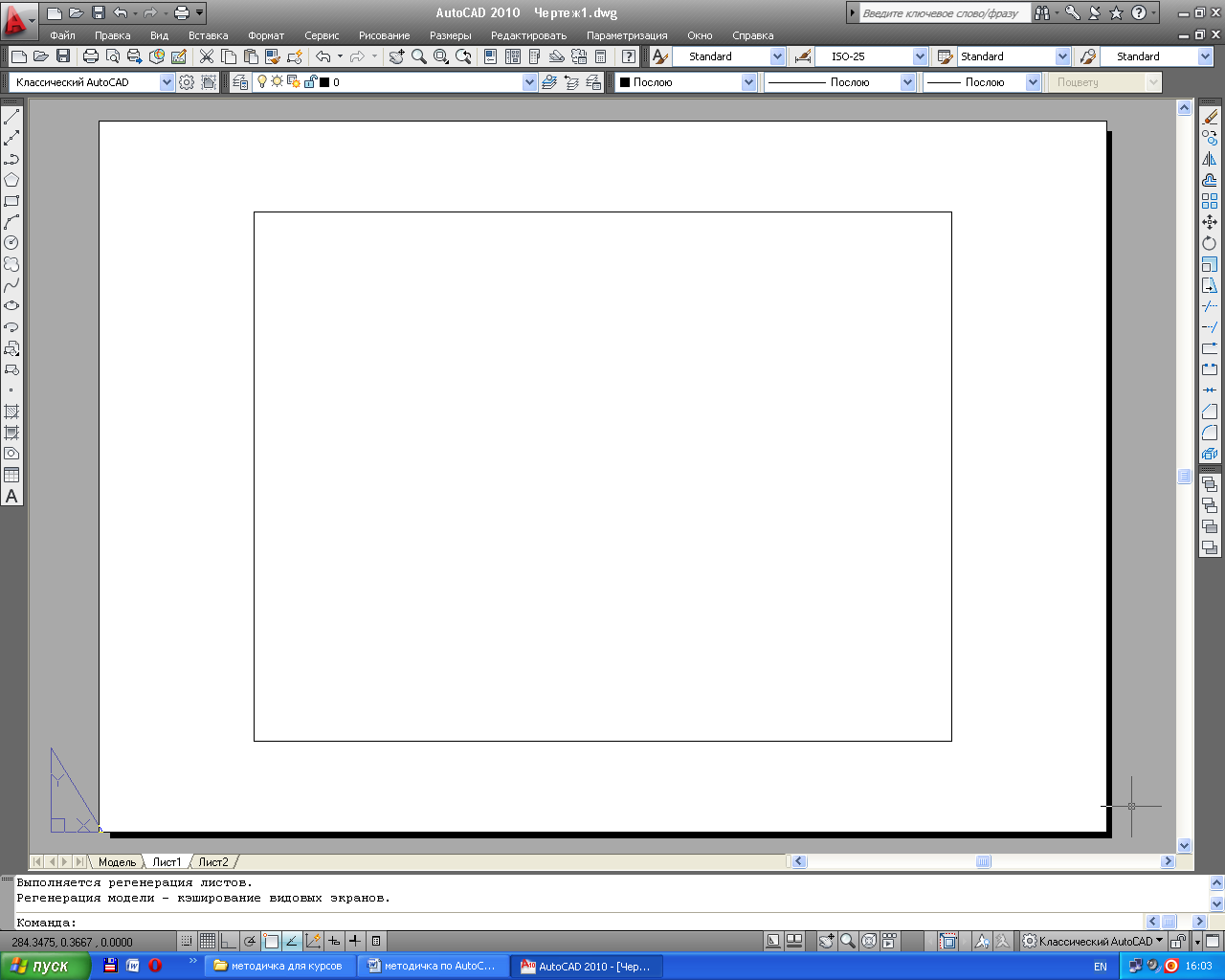Toggle Object Snap Tracking in status bar
Viewport: 1225px width, 980px height.
(x=292, y=942)
